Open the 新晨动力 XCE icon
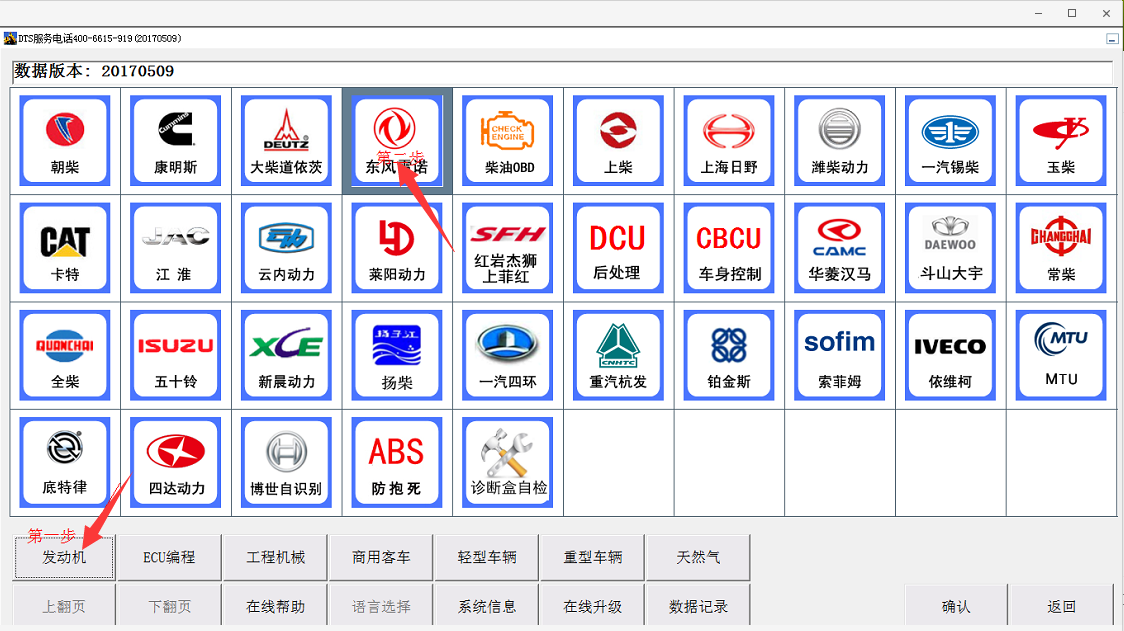The image size is (1124, 631). point(286,355)
